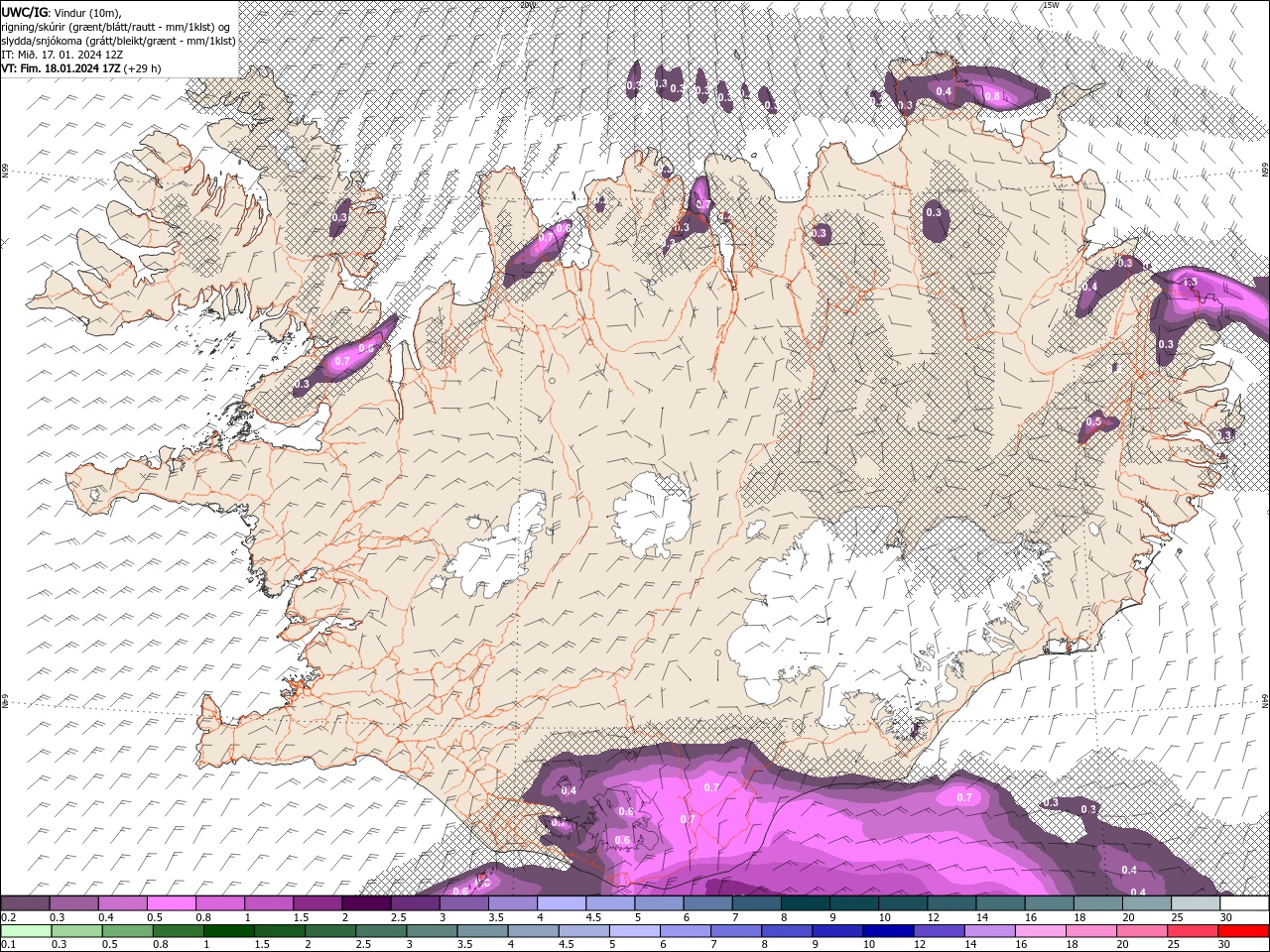Click the '15W' longitude label at top
This screenshot has height=952, width=1270.
(x=1051, y=5)
